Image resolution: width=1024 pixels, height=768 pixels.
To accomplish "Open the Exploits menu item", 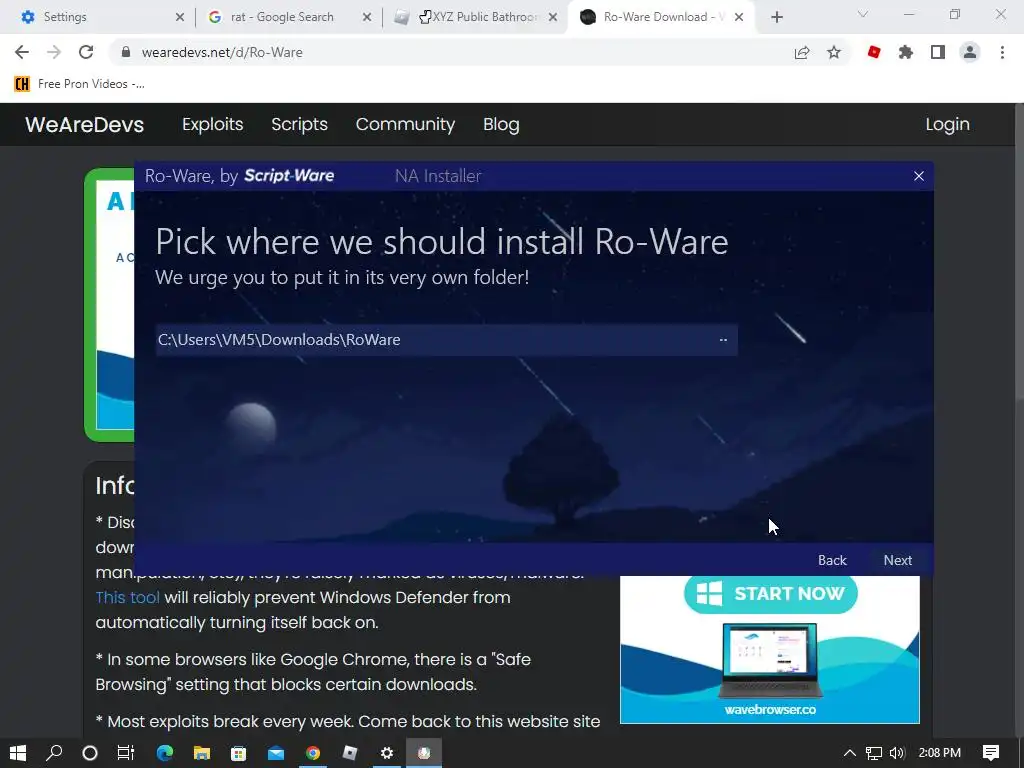I will pyautogui.click(x=212, y=124).
